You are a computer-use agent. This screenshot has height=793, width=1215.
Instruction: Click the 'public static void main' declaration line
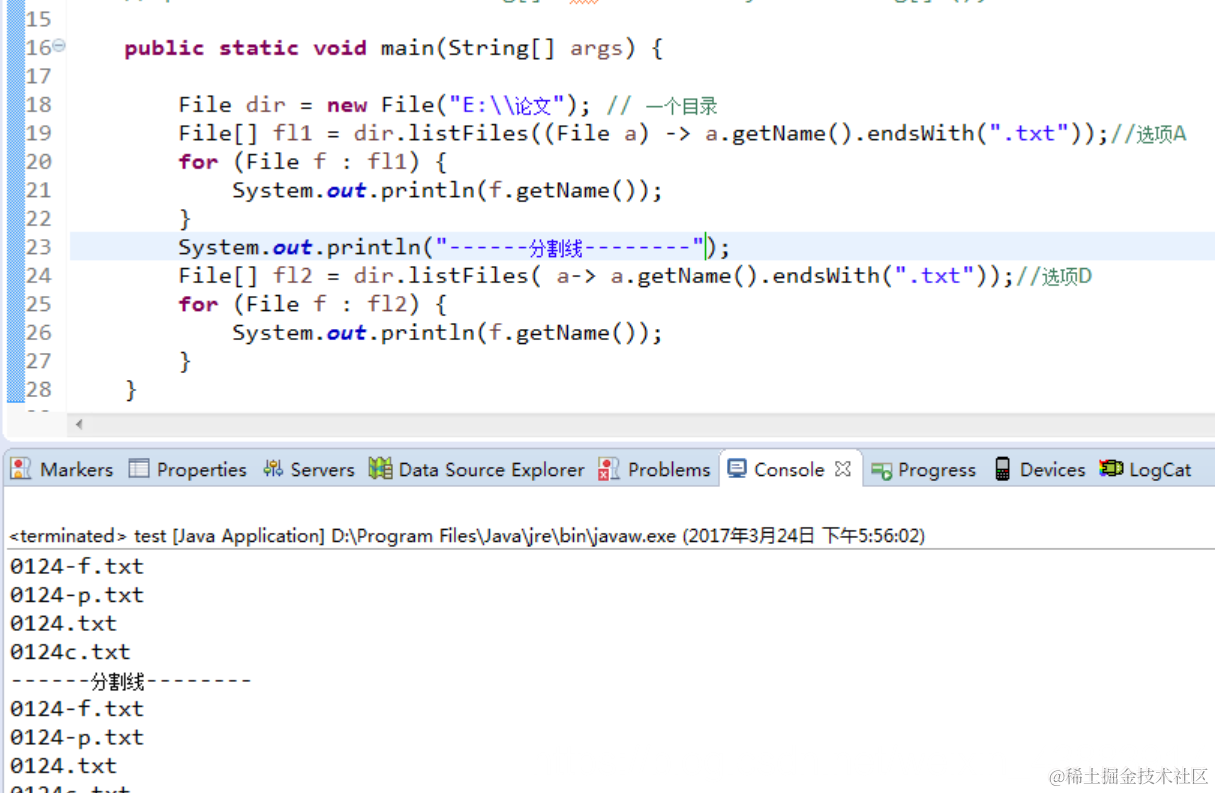(394, 48)
